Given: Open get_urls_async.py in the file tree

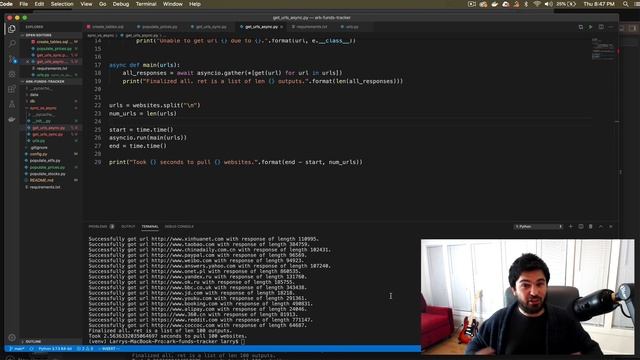Looking at the screenshot, I should click(48, 128).
